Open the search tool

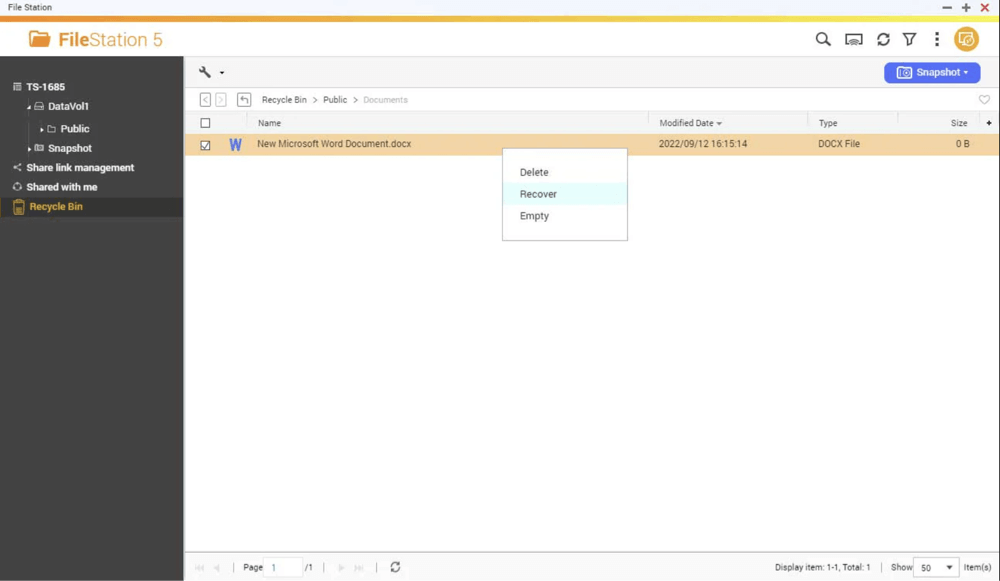tap(822, 39)
